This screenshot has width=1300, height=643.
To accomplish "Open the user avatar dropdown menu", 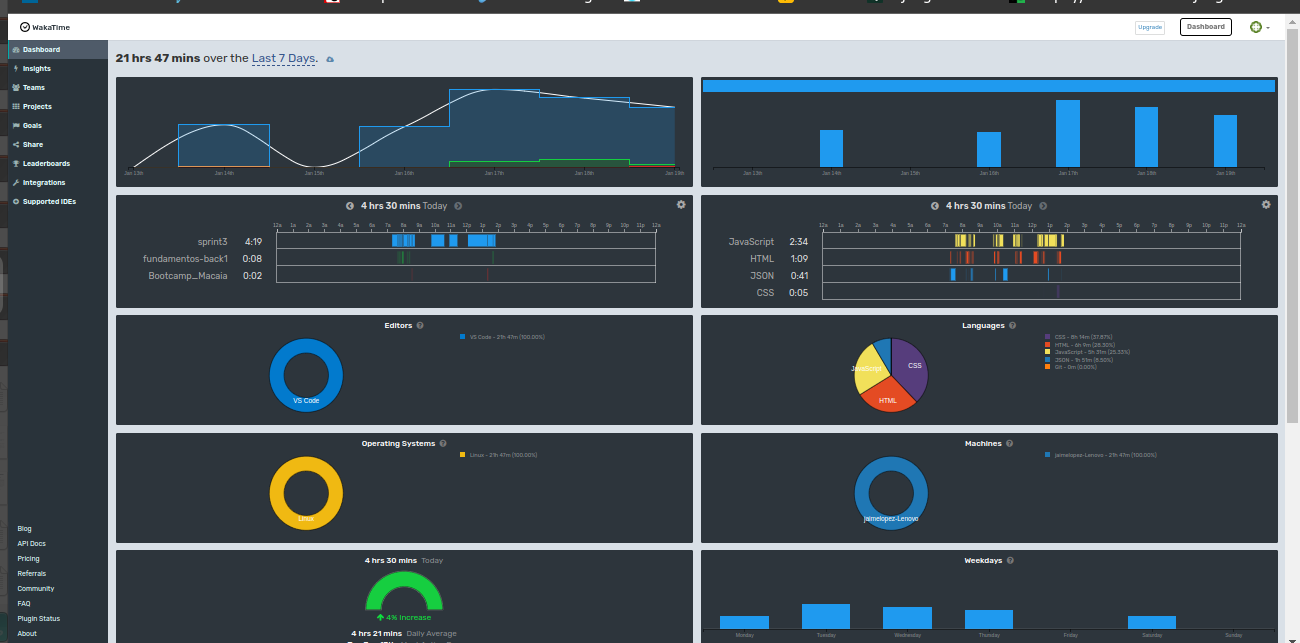I will [x=1260, y=27].
